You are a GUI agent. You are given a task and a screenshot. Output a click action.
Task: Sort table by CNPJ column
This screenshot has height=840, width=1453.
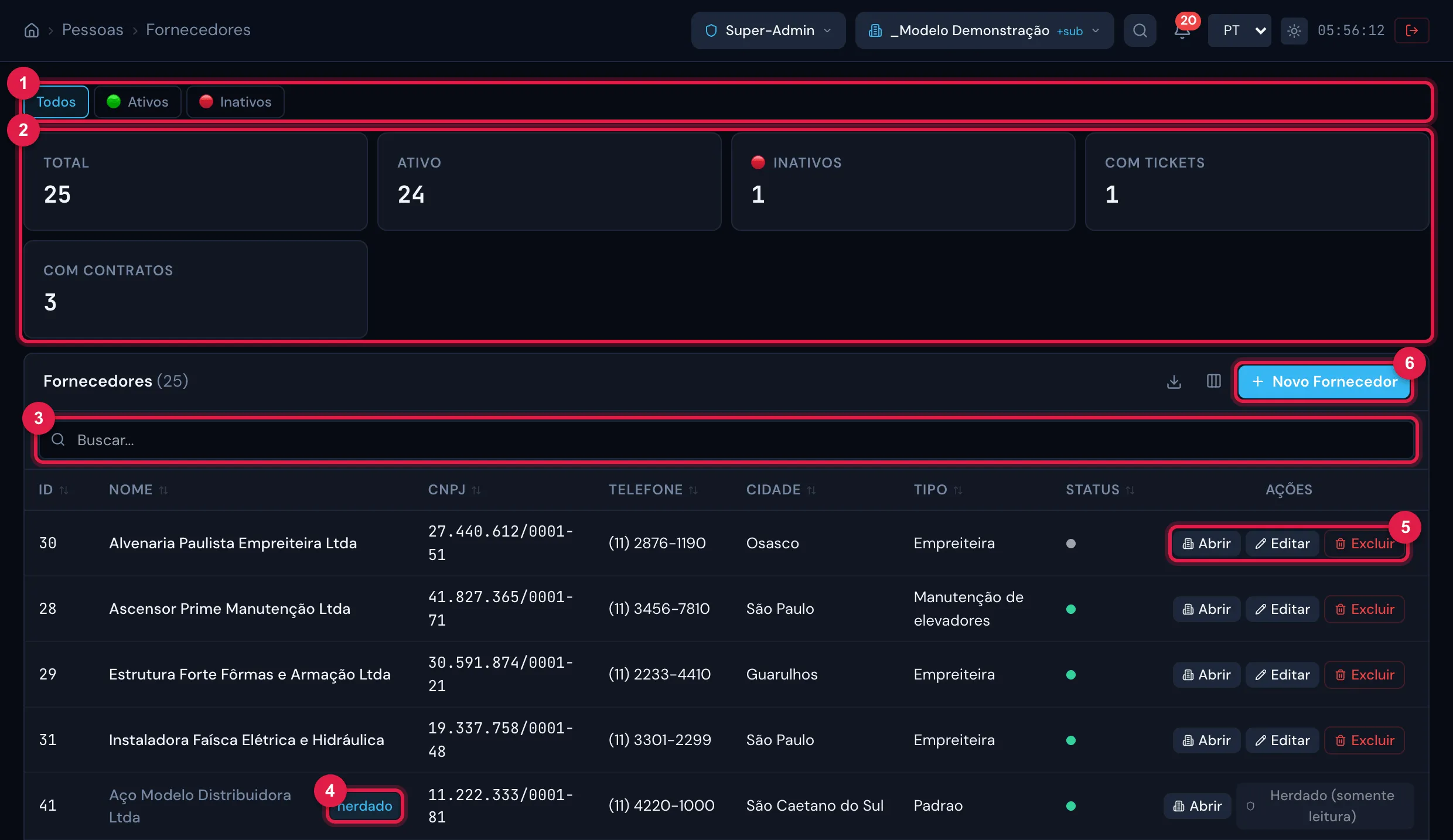point(454,490)
